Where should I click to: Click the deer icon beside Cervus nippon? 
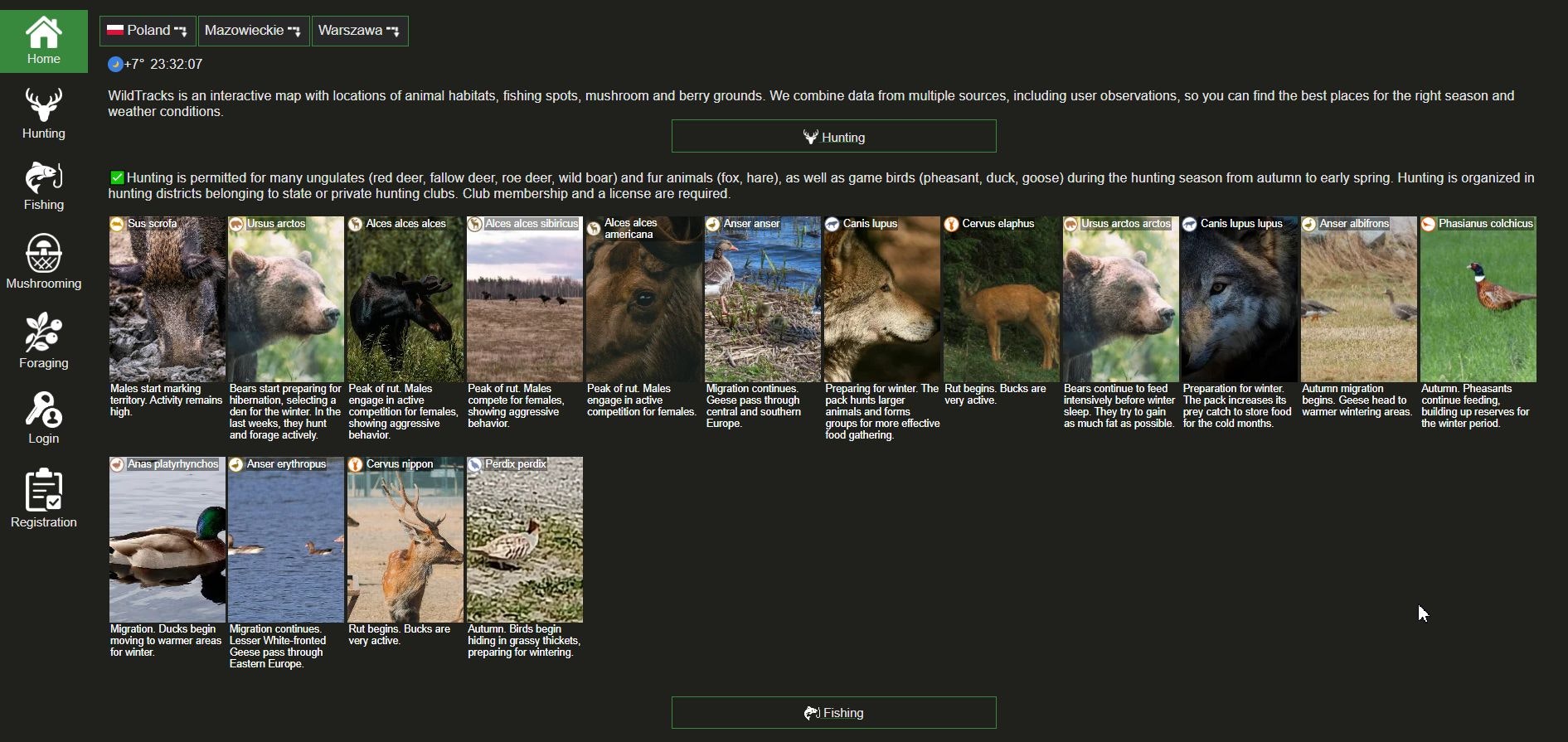point(356,464)
